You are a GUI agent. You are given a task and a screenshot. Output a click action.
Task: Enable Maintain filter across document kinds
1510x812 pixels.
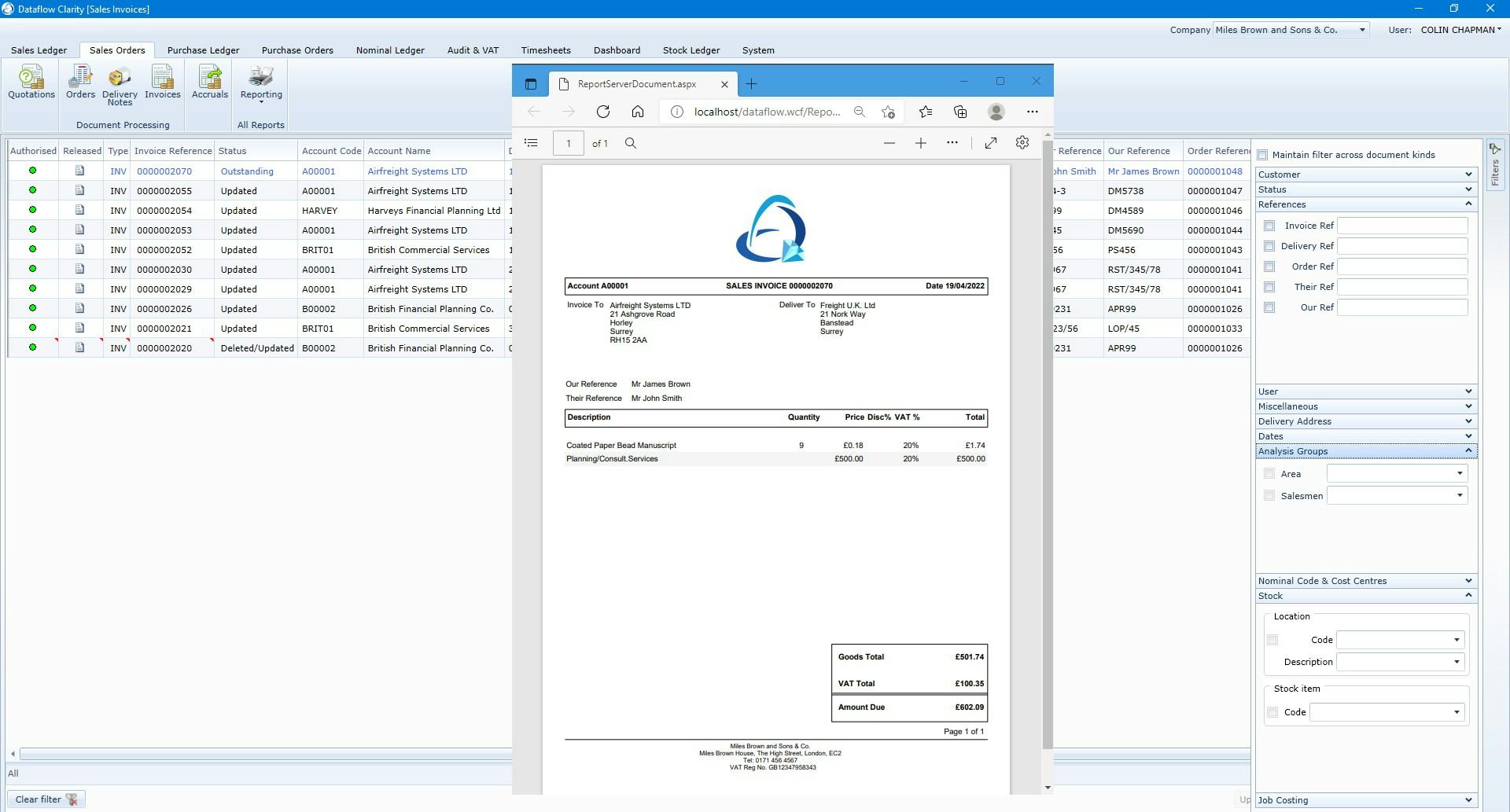pyautogui.click(x=1263, y=155)
